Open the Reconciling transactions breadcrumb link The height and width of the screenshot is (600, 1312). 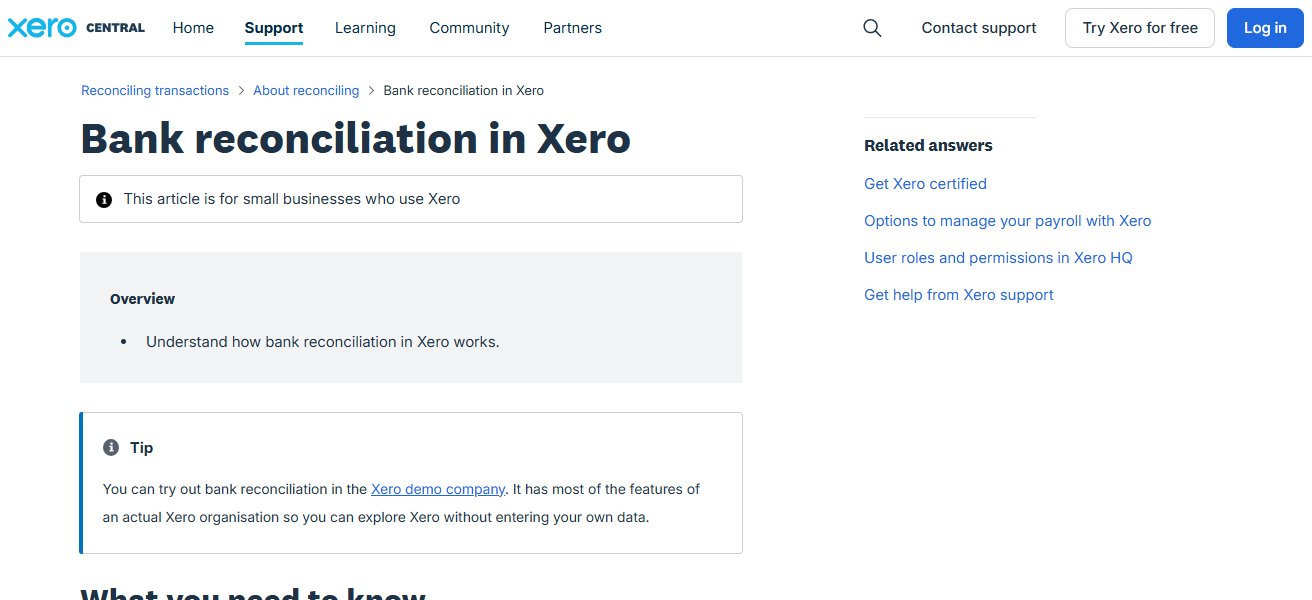pos(155,90)
